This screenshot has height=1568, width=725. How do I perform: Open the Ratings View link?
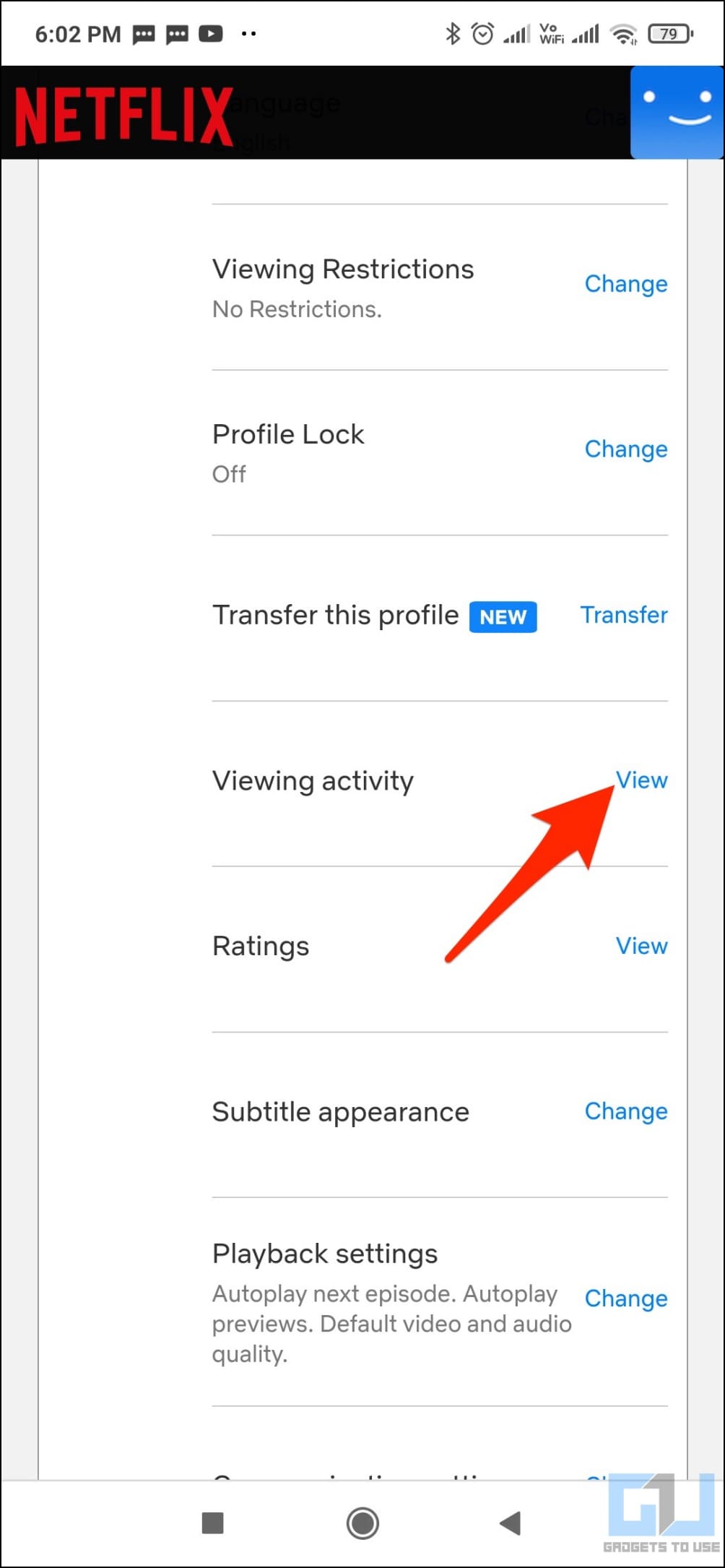641,946
